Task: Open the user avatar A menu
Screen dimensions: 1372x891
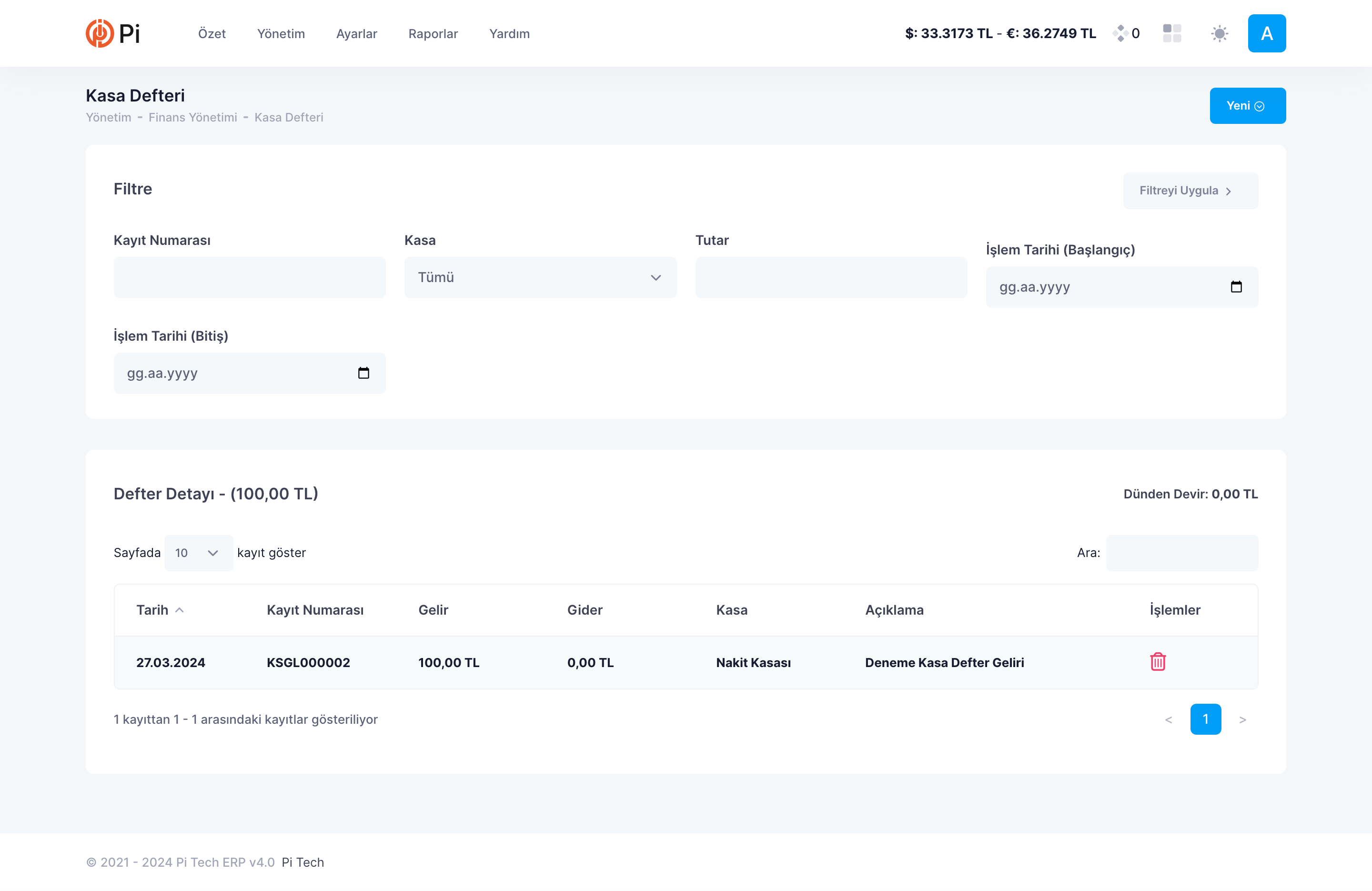Action: click(x=1267, y=33)
